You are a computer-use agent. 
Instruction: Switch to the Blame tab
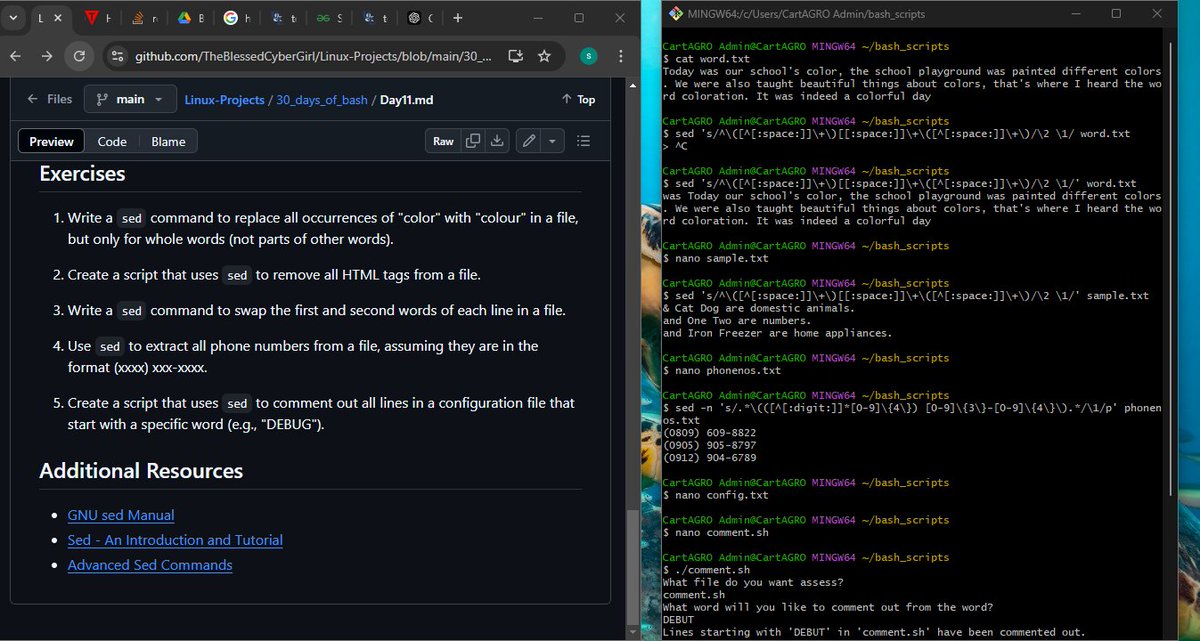[x=167, y=141]
